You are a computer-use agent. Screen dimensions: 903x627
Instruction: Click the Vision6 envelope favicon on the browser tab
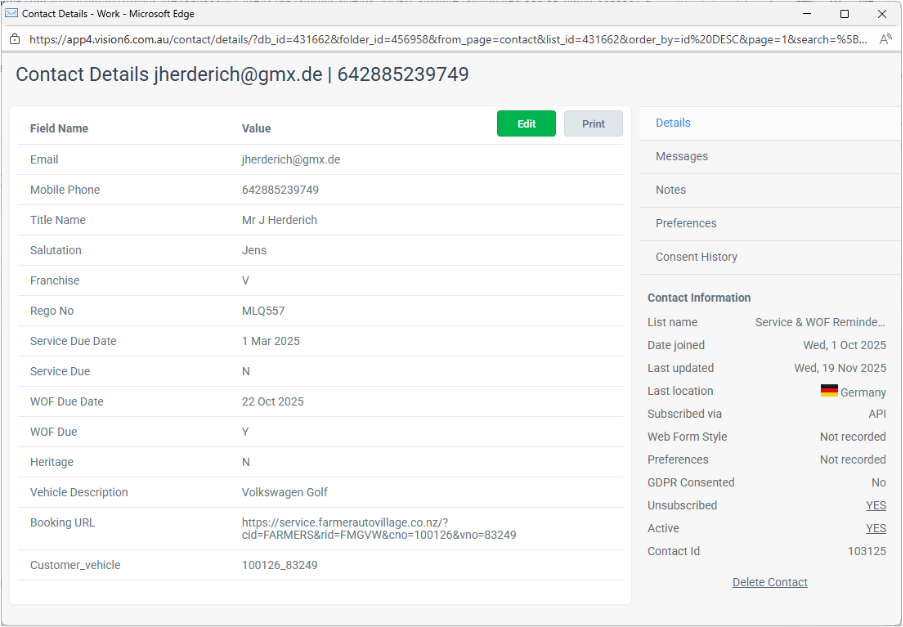11,14
